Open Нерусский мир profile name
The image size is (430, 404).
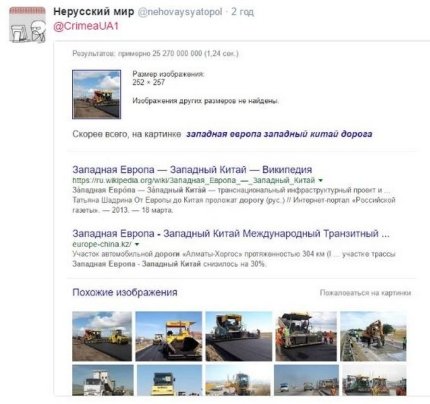(94, 12)
